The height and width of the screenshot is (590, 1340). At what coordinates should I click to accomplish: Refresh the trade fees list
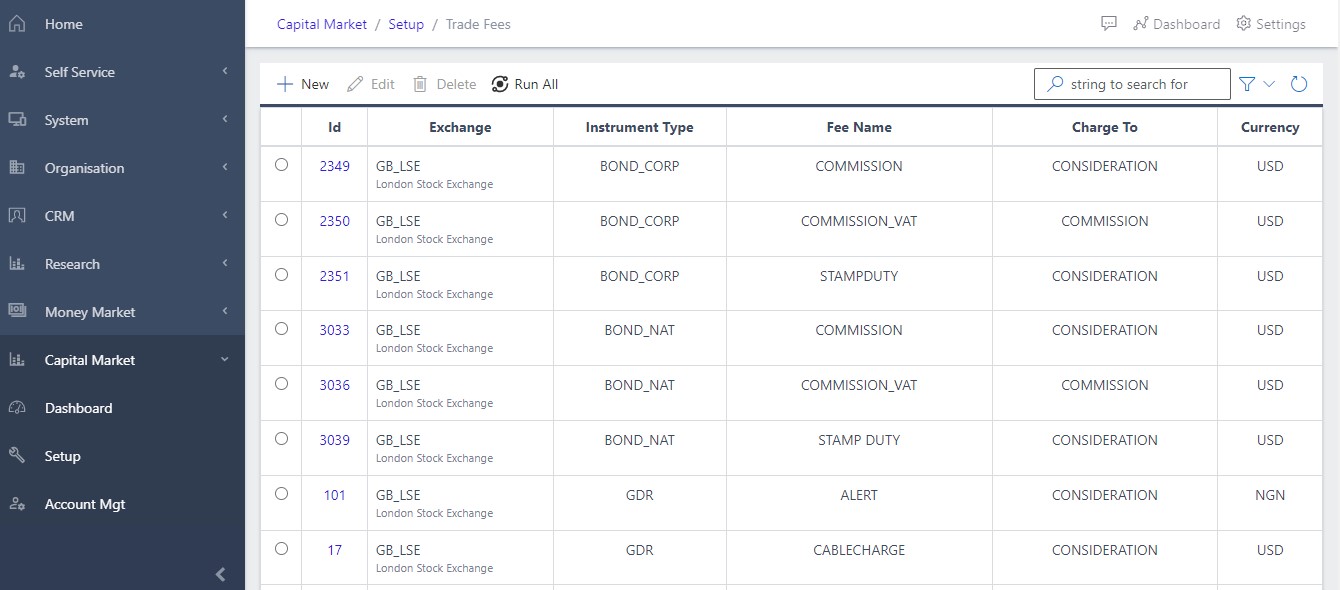click(x=1299, y=84)
